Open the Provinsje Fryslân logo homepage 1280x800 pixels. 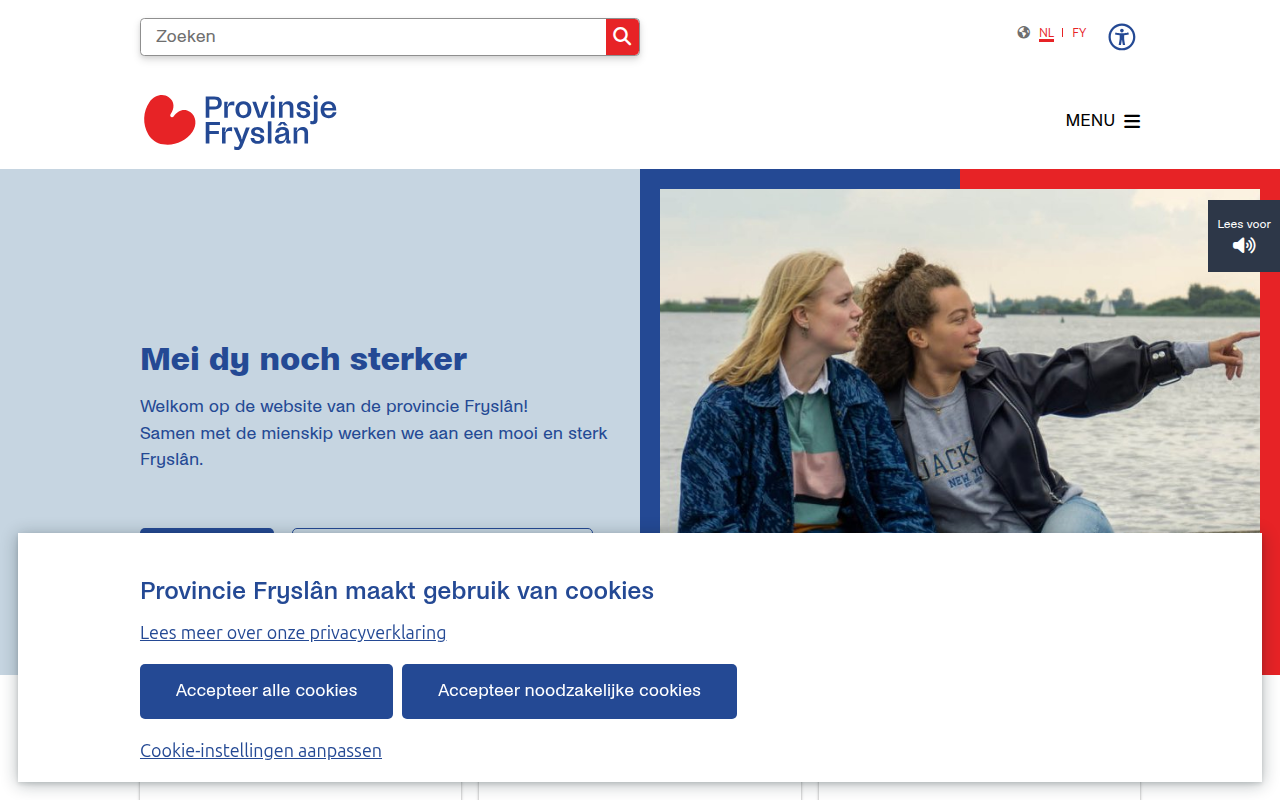click(240, 121)
